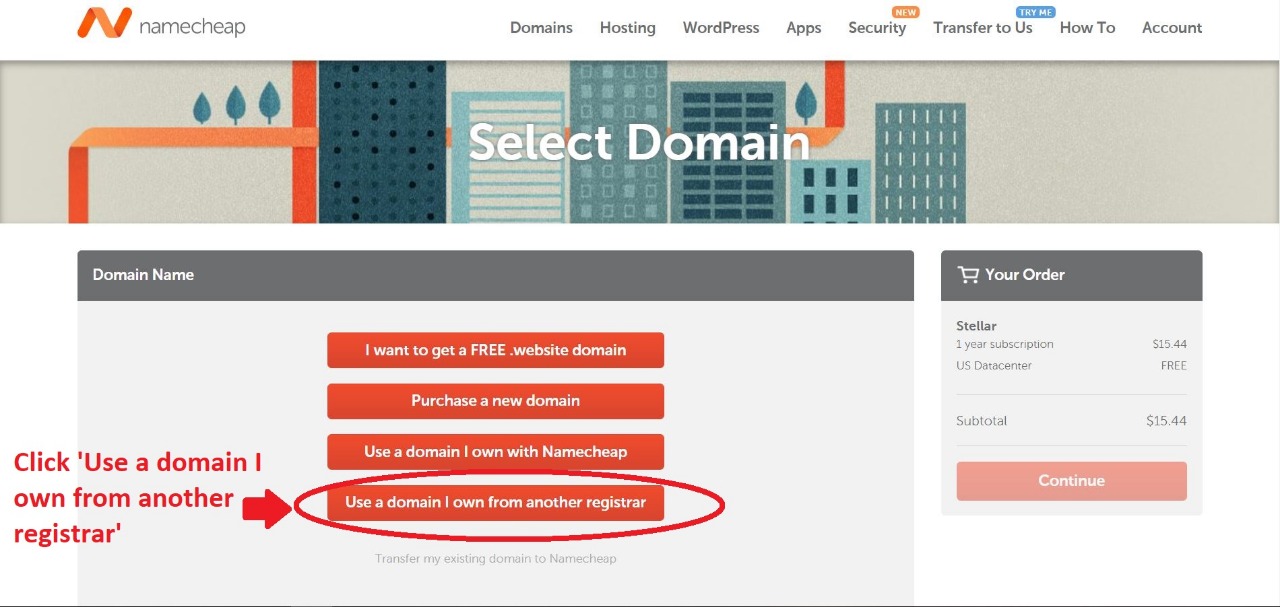Click the shopping cart icon in Your Order
1280x607 pixels.
click(x=968, y=274)
